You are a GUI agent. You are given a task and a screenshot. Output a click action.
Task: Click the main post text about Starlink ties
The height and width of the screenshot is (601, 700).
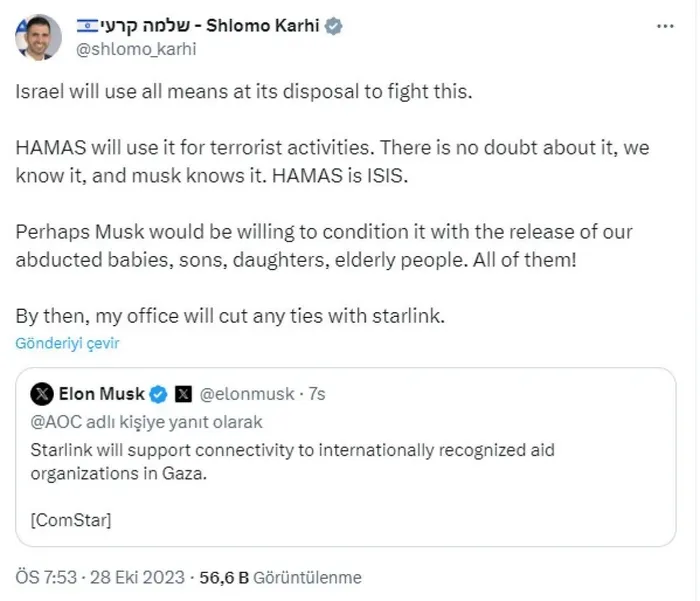(228, 316)
